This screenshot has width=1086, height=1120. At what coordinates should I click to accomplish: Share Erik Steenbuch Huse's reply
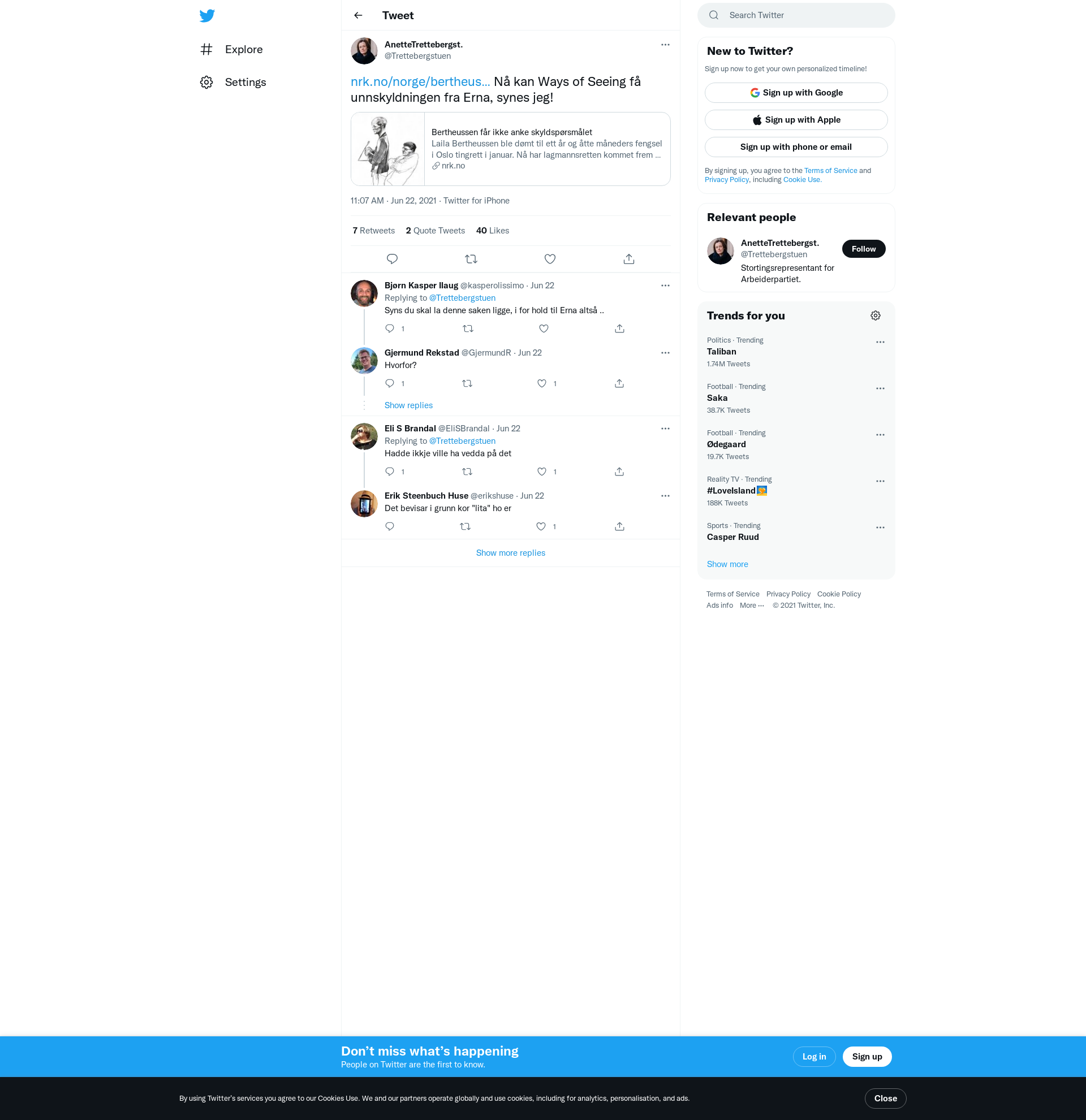[x=619, y=526]
